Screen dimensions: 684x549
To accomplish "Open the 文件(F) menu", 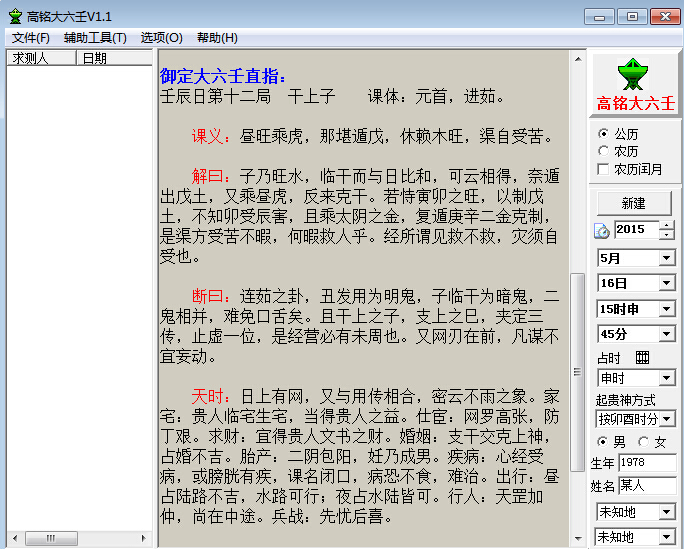I will (x=31, y=38).
